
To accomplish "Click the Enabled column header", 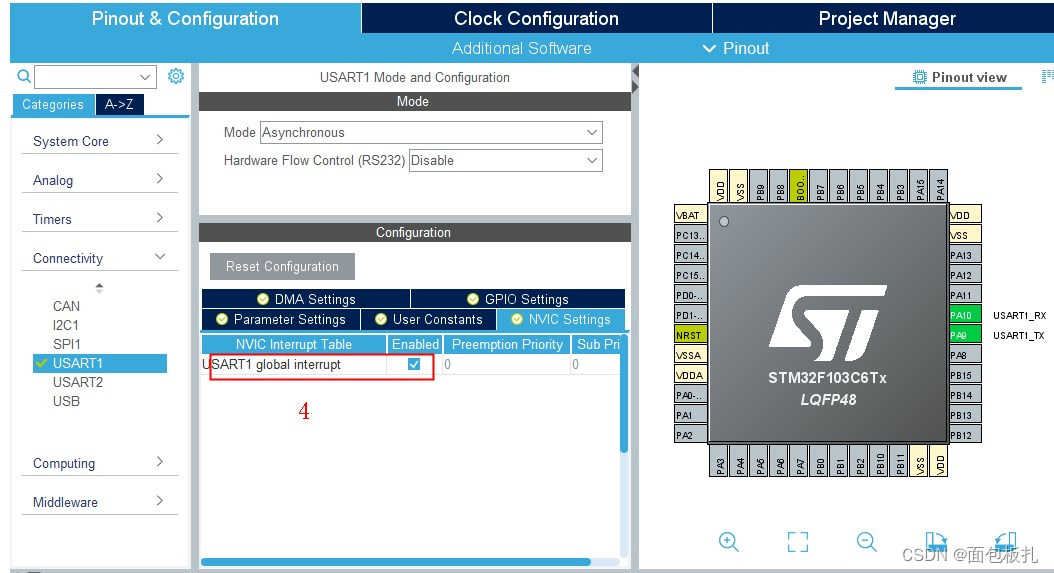I will tap(415, 344).
